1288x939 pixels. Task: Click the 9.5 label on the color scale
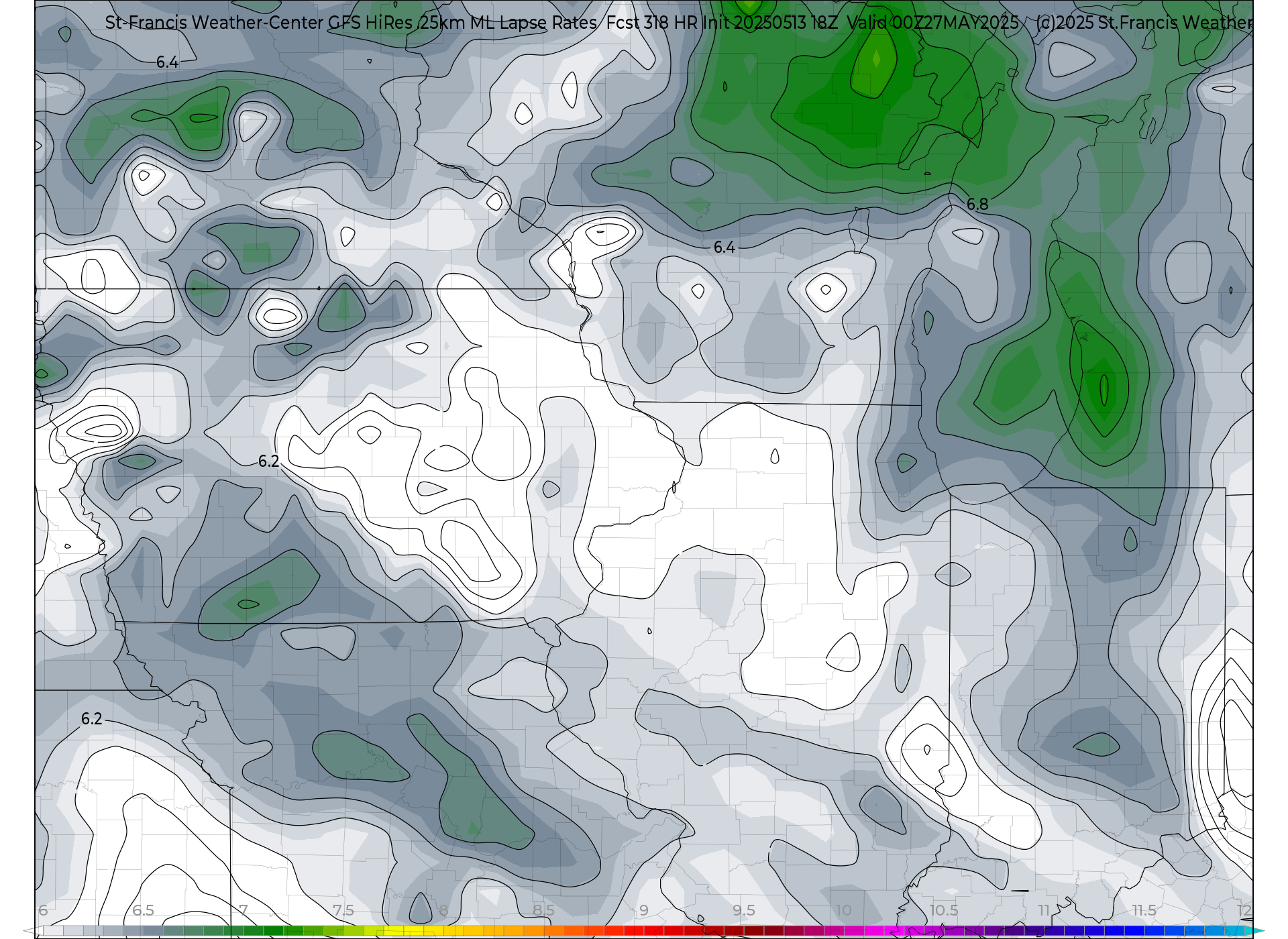pos(744,910)
